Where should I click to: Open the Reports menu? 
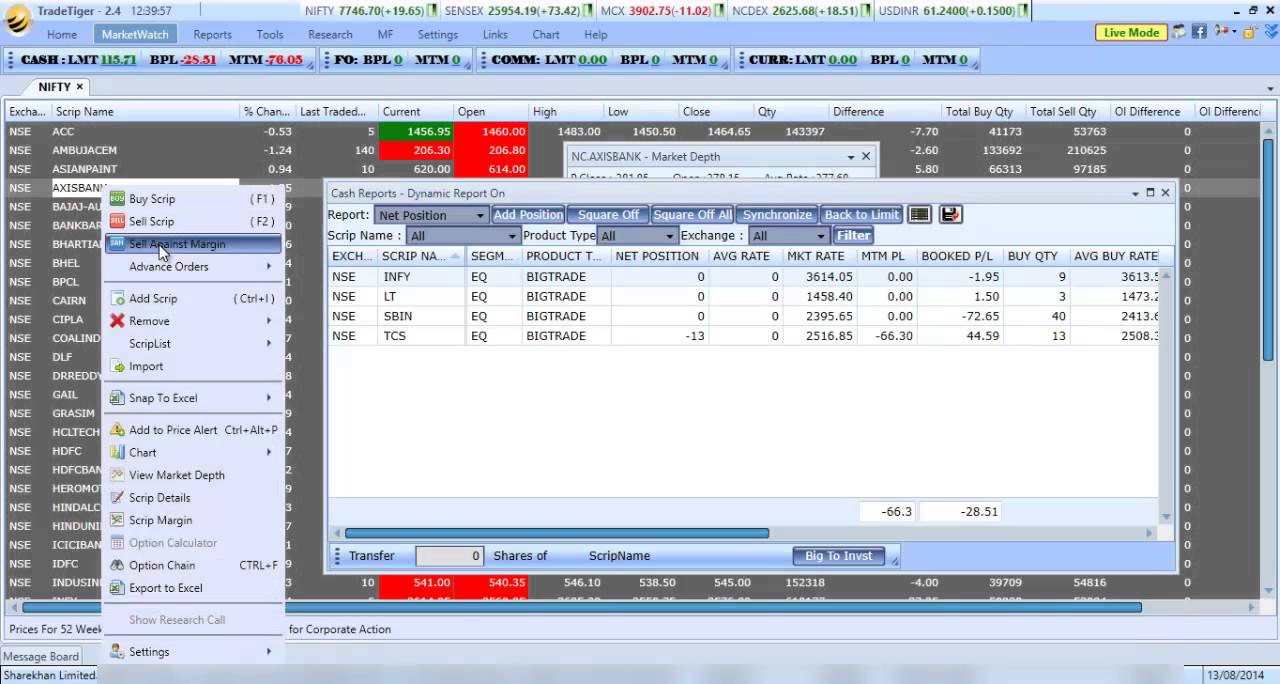(x=213, y=34)
